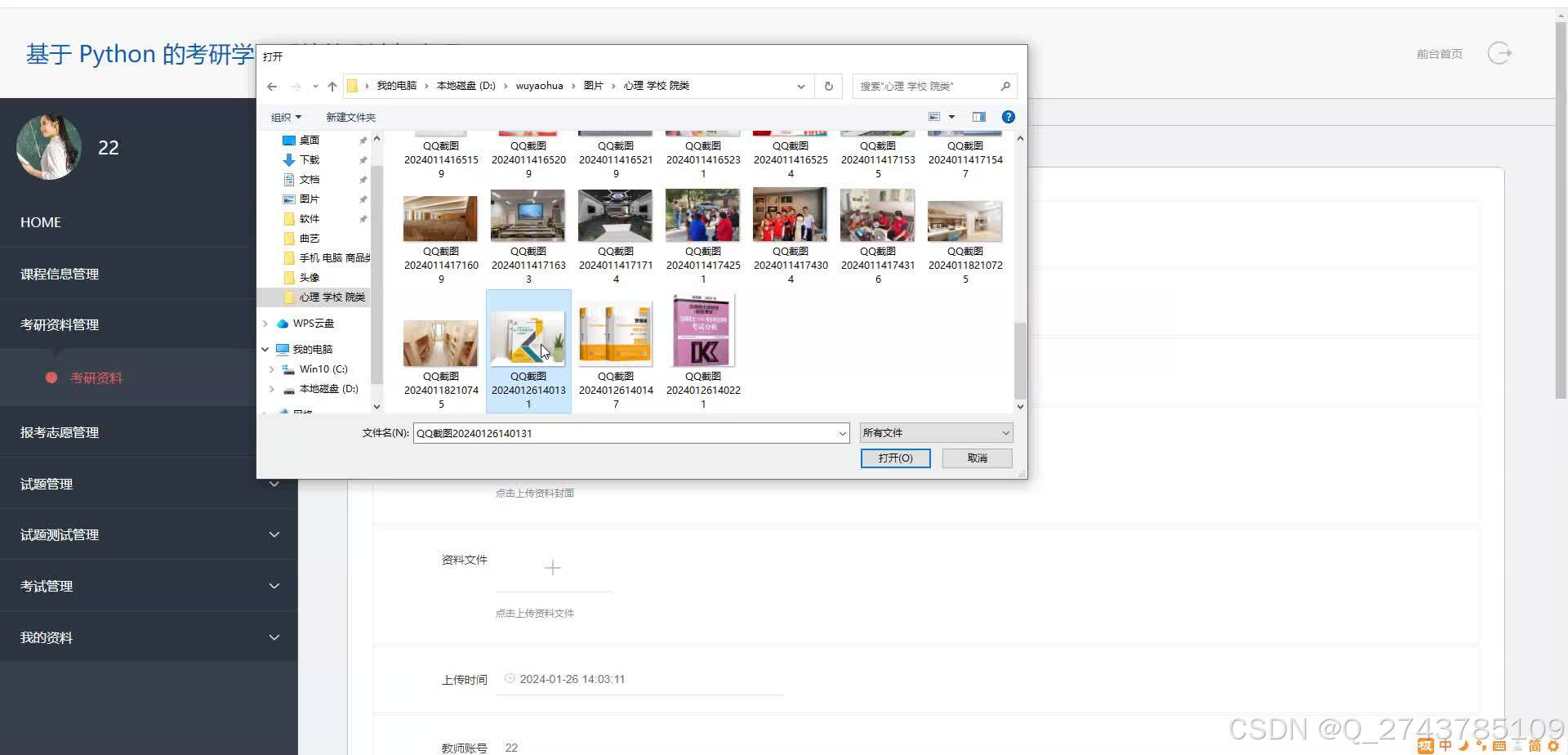Click the 打开(O) button
The height and width of the screenshot is (755, 1568).
[x=895, y=458]
